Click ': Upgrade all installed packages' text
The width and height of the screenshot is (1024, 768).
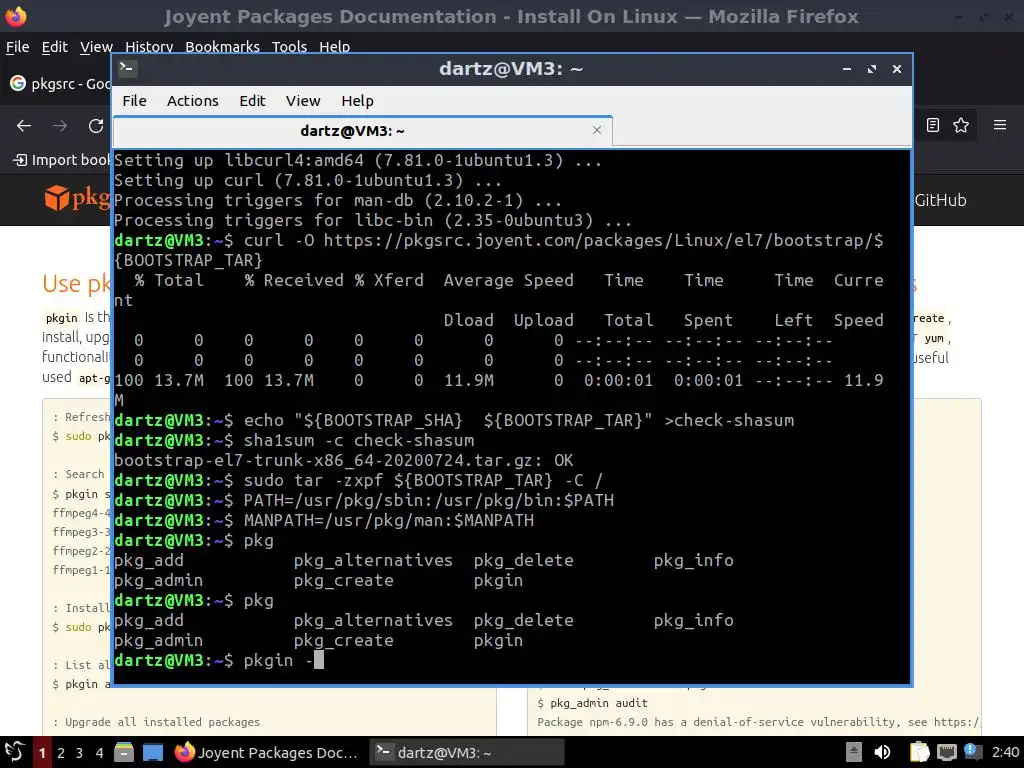coord(157,722)
